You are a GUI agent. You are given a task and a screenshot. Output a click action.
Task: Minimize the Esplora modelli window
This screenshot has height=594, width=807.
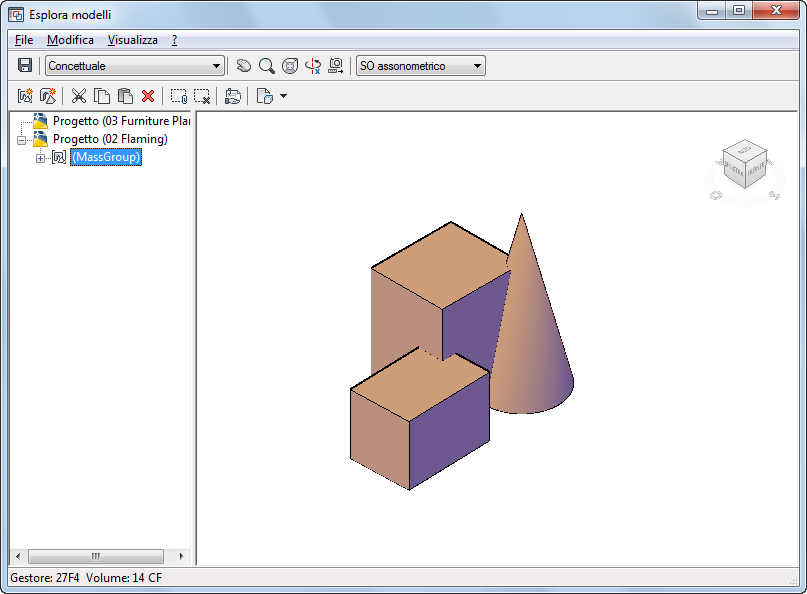pyautogui.click(x=712, y=11)
